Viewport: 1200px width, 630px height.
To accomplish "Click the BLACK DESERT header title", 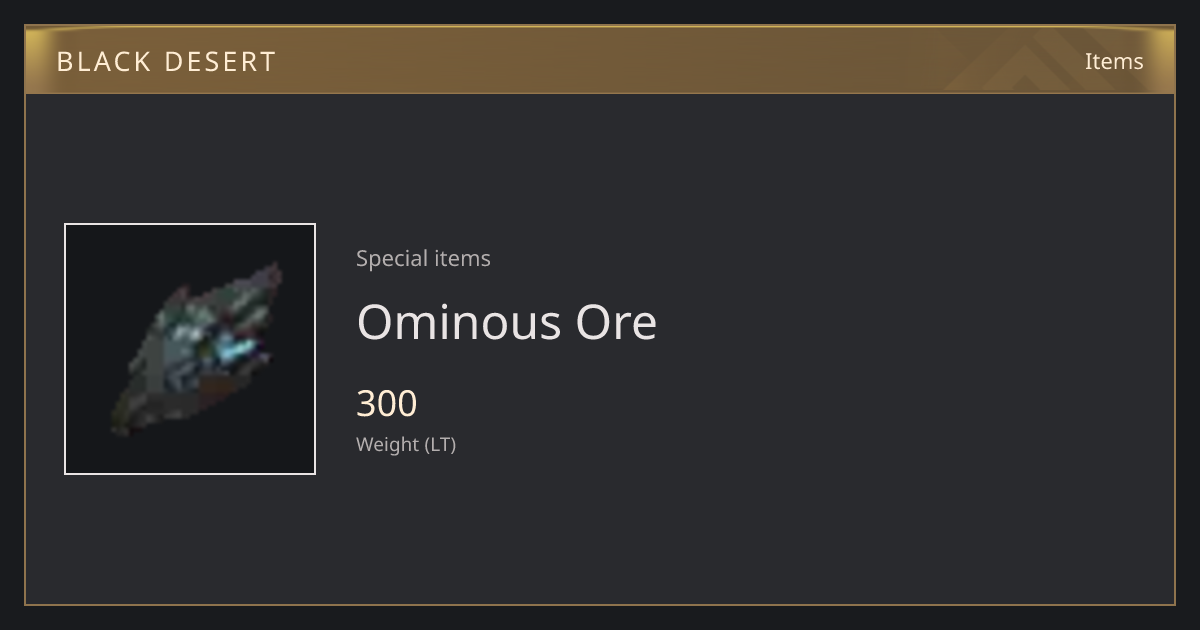I will click(x=166, y=62).
